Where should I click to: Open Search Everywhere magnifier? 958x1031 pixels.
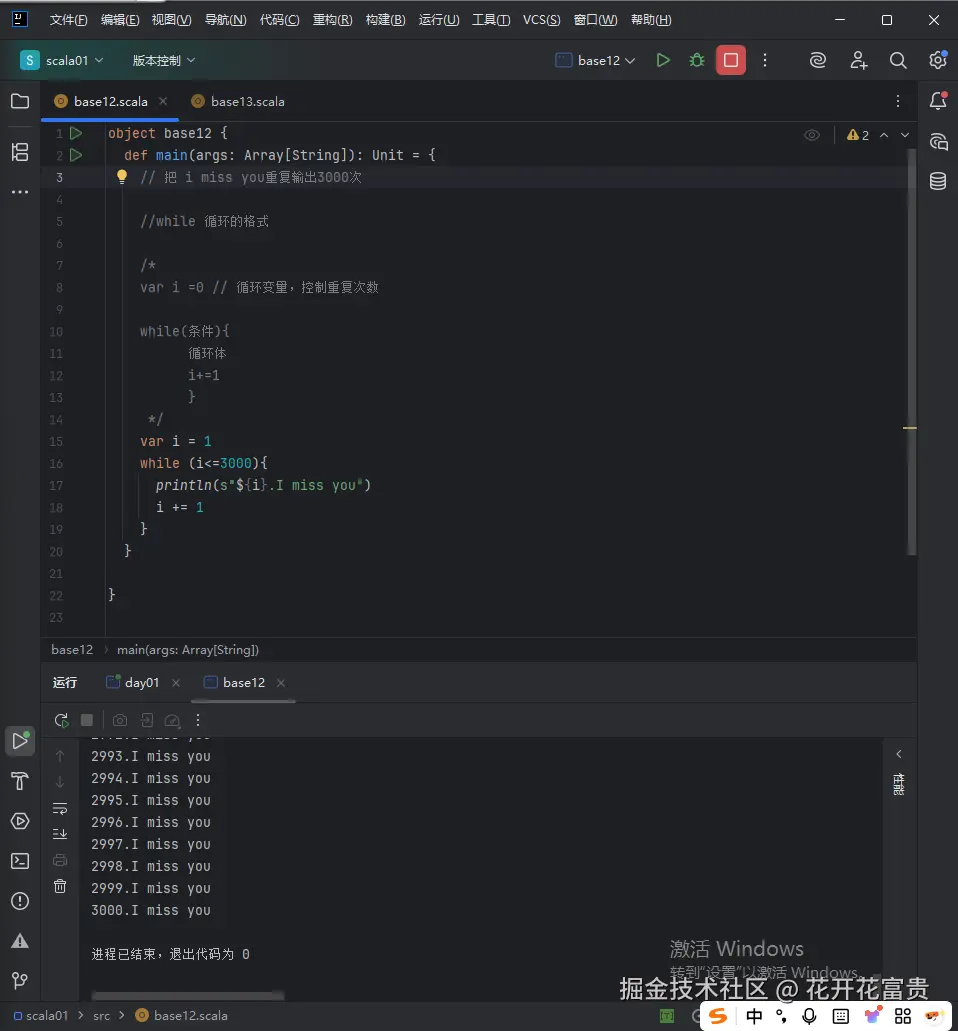point(898,60)
